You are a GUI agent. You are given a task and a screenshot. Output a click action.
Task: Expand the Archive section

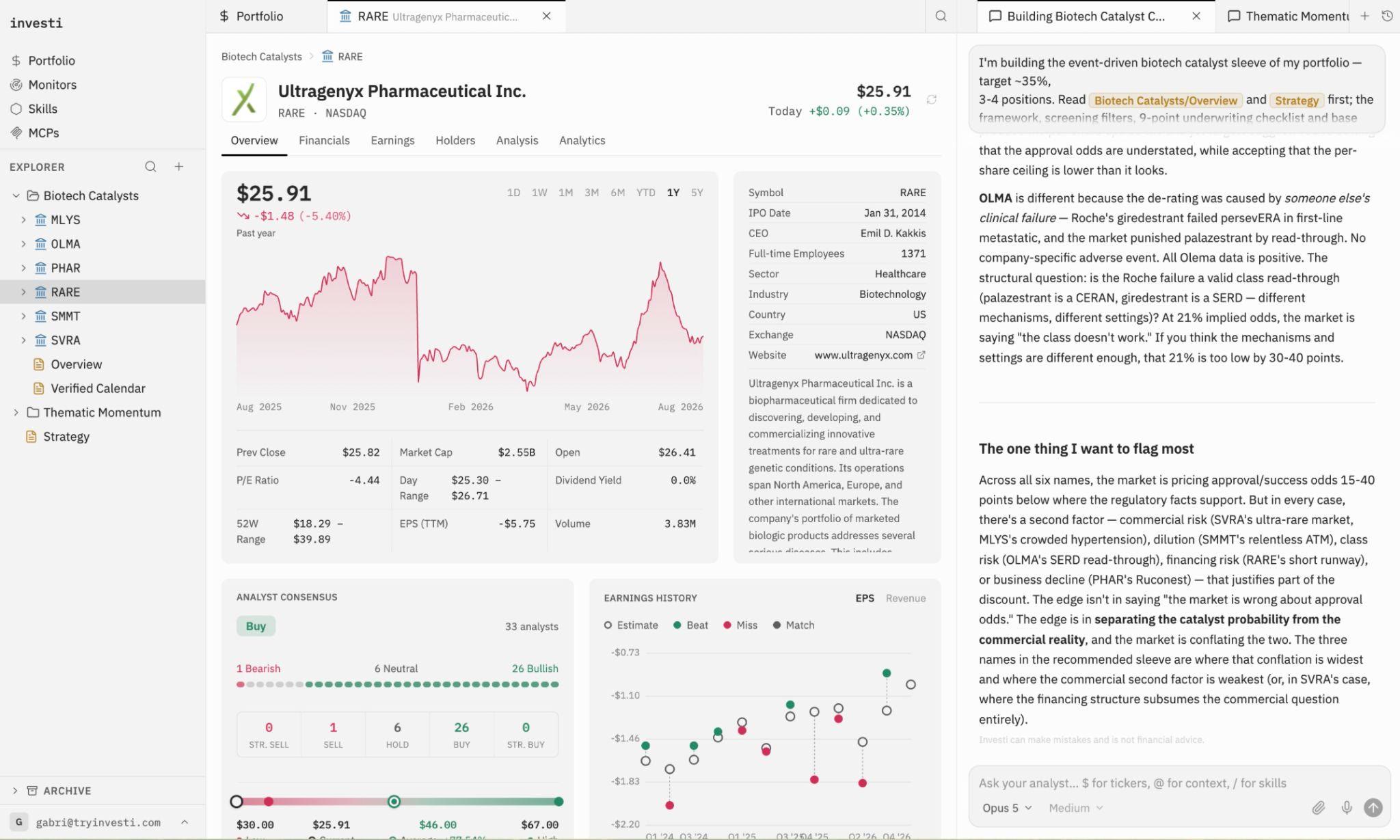[15, 791]
